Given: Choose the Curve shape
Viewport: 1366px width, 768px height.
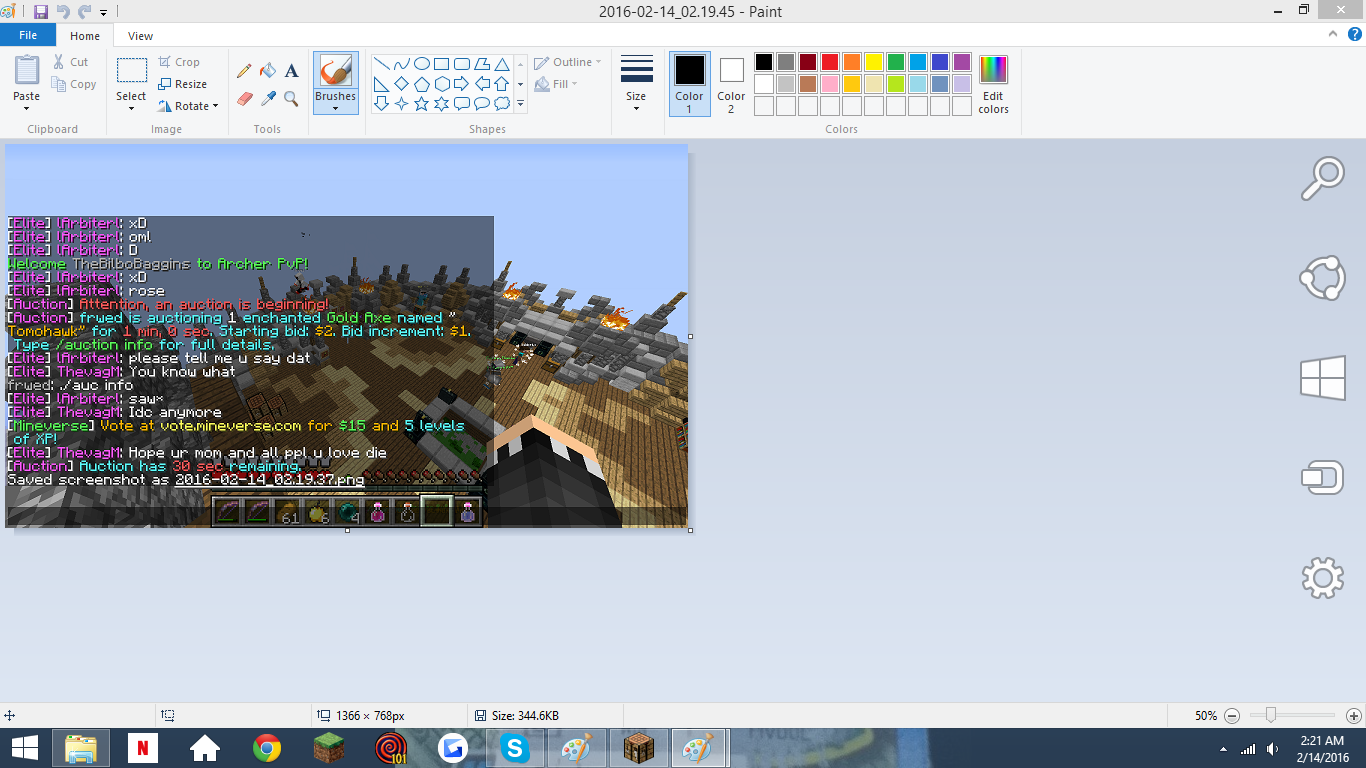Looking at the screenshot, I should [401, 63].
